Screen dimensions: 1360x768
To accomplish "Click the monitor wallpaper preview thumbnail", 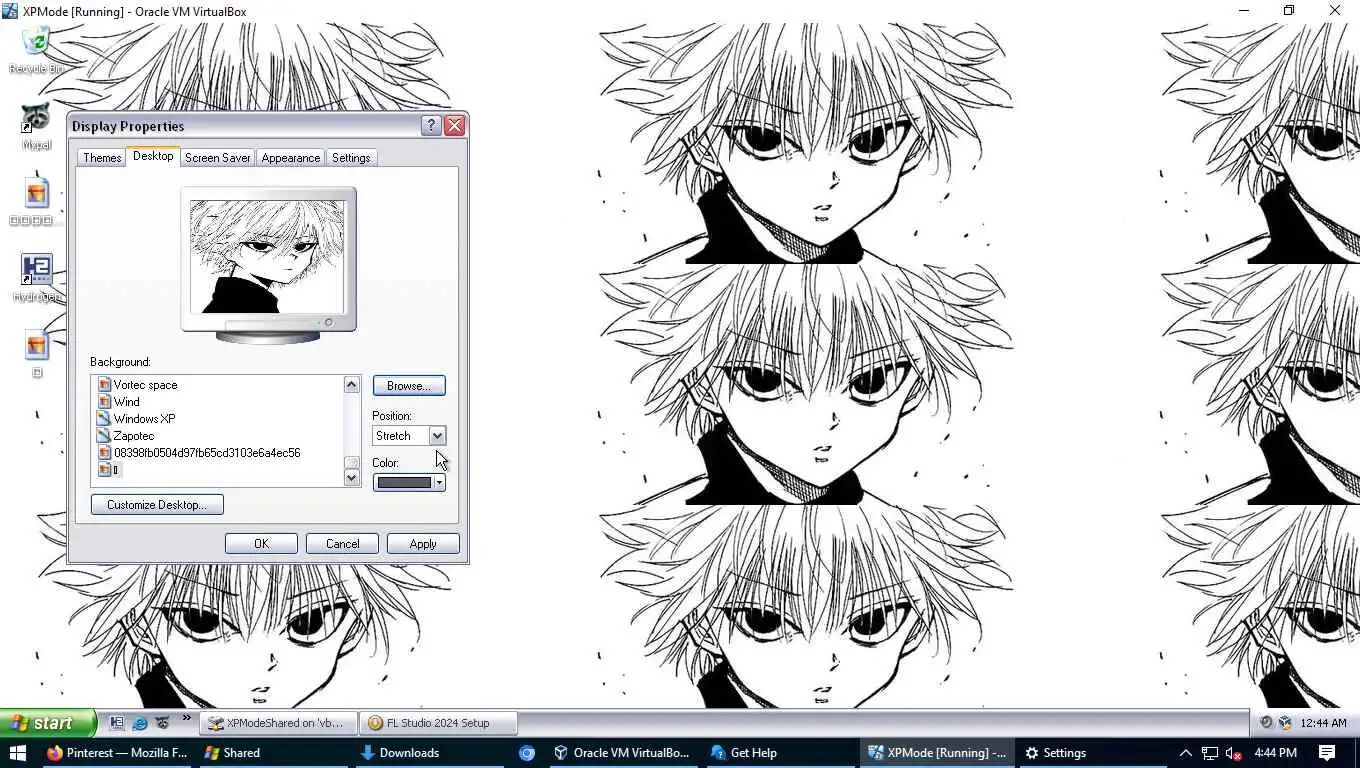I will [267, 257].
